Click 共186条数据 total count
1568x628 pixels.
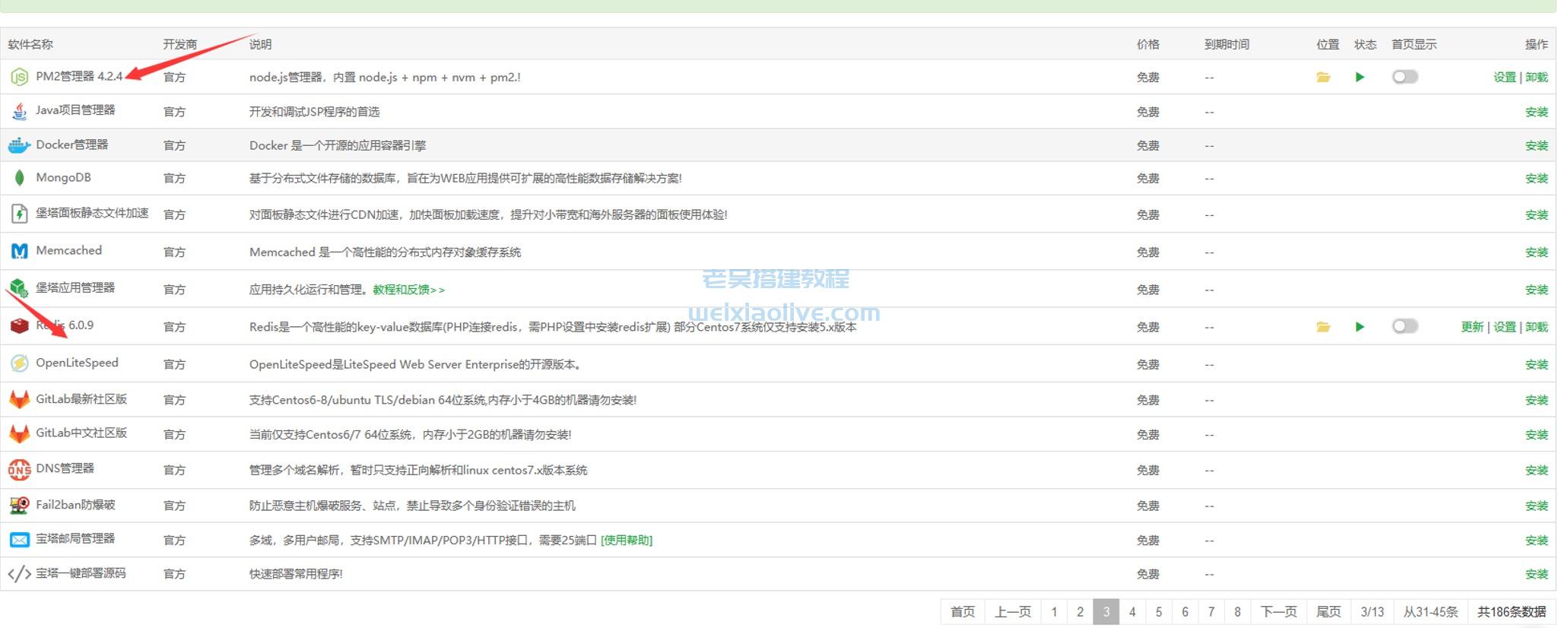click(1512, 611)
